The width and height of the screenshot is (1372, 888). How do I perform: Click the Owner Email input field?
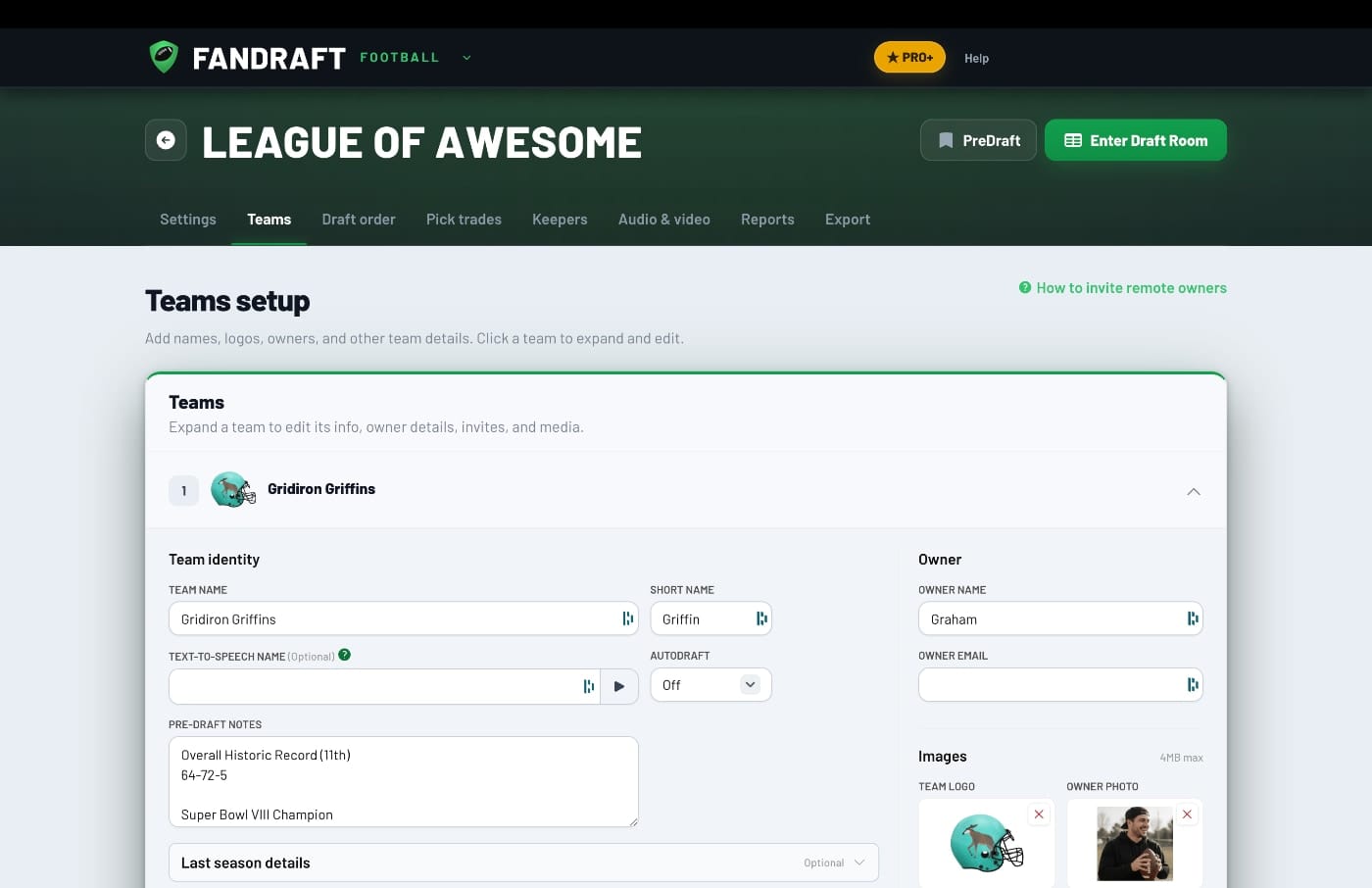[1060, 684]
